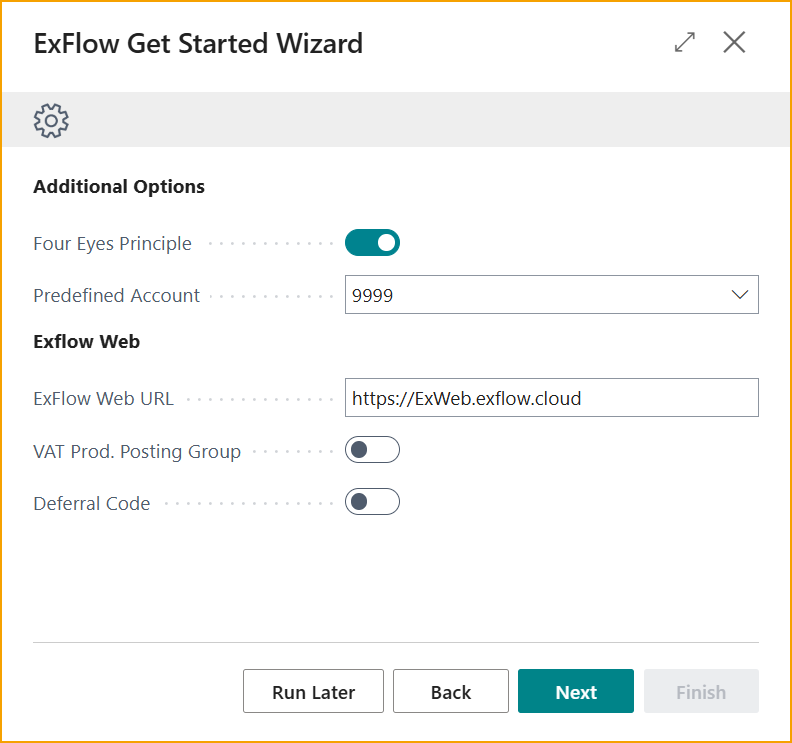Viewport: 792px width, 743px height.
Task: Expand the wizard to full screen
Action: [685, 42]
